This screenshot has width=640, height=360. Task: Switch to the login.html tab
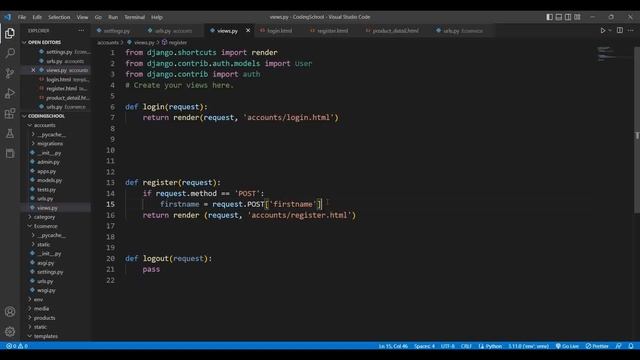pyautogui.click(x=279, y=31)
